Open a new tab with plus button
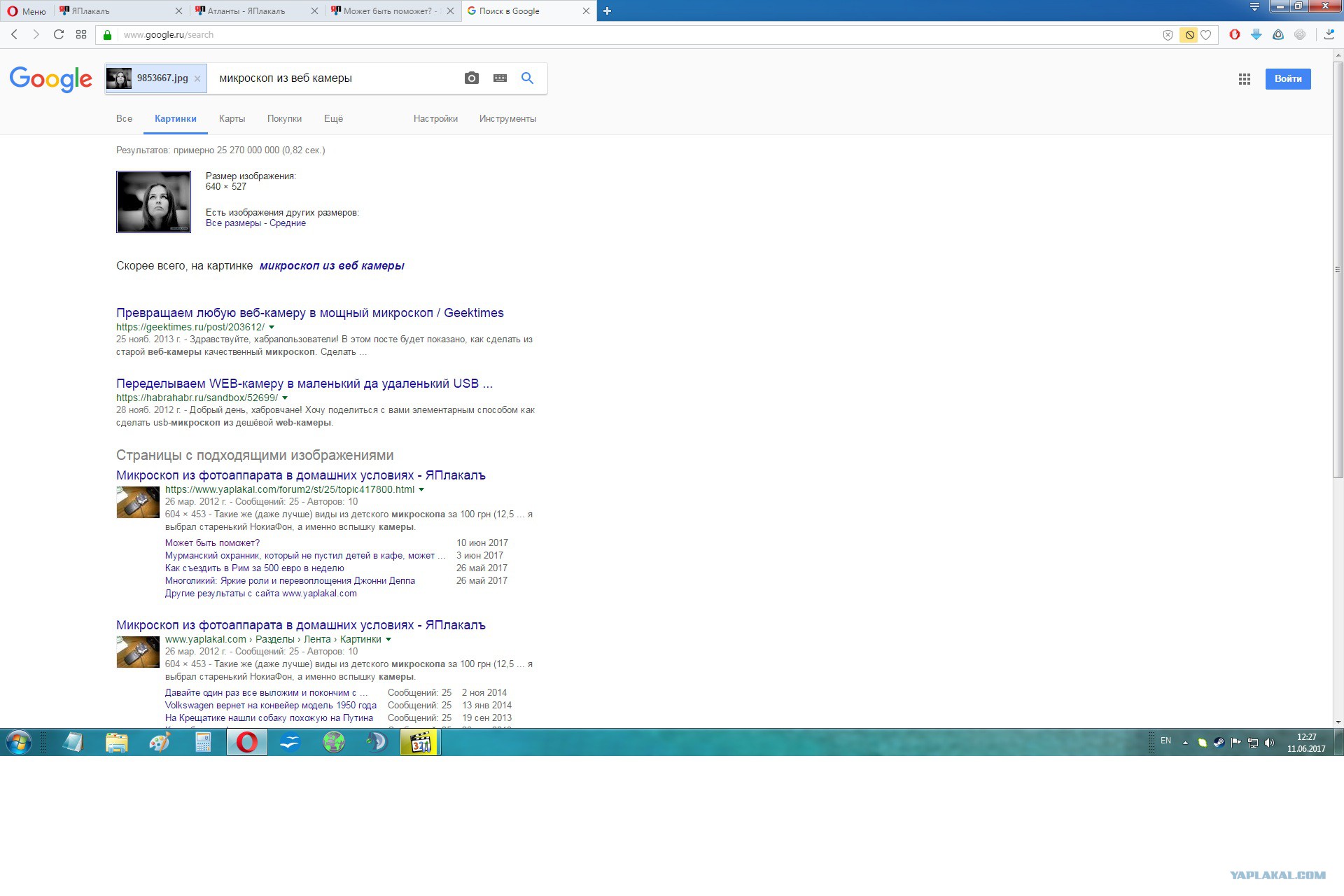This screenshot has height=896, width=1344. point(607,11)
